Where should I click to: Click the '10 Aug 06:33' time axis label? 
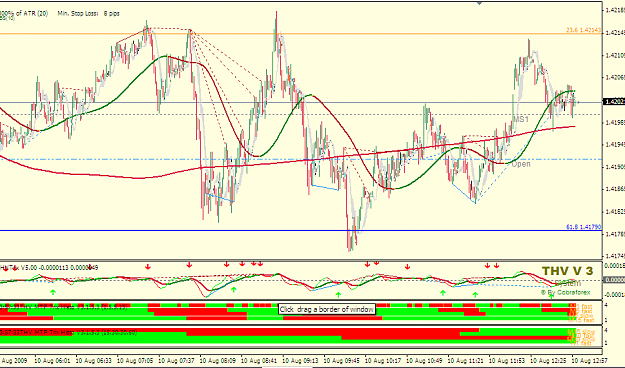pyautogui.click(x=94, y=361)
